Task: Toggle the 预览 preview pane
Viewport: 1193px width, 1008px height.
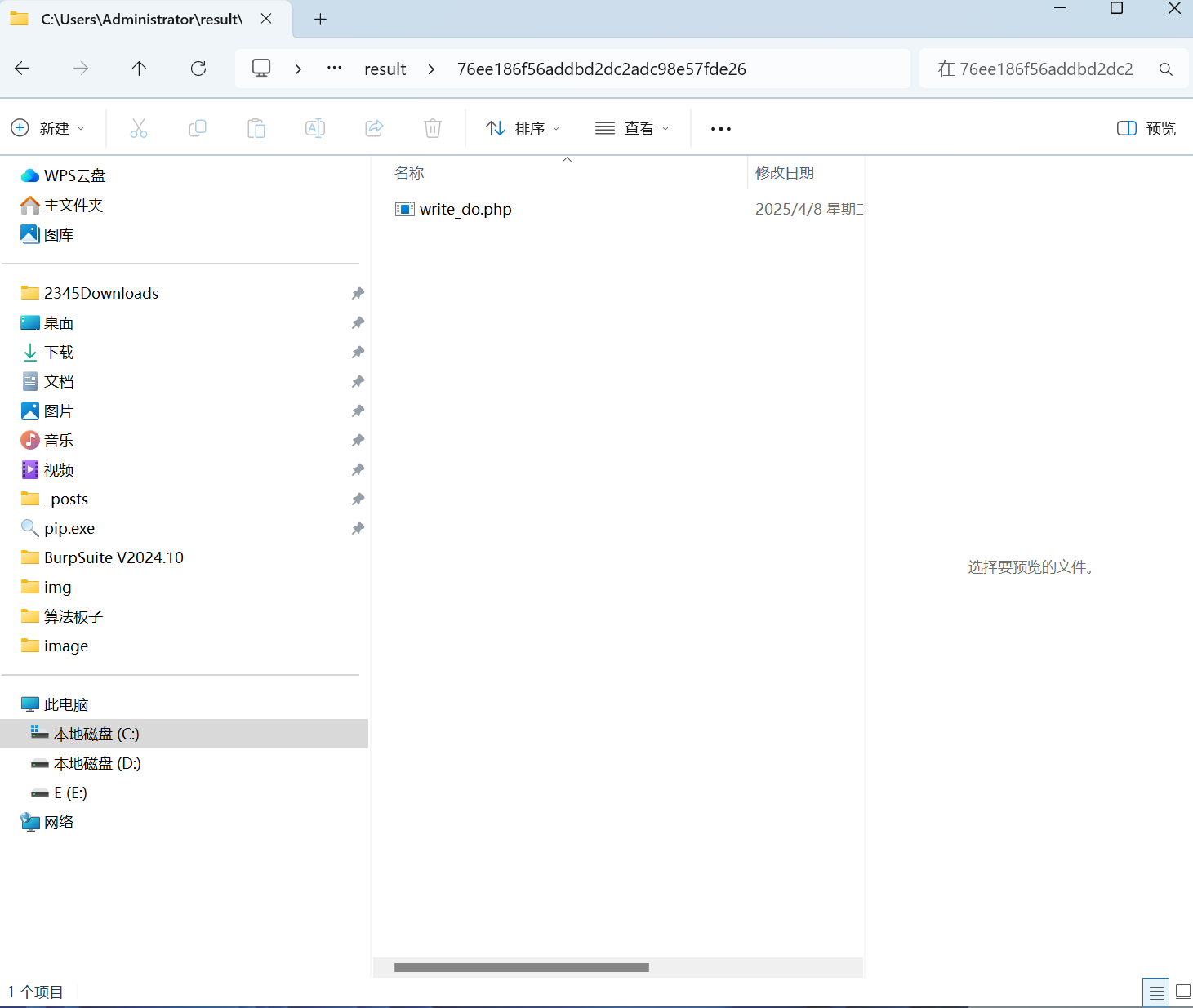Action: (x=1146, y=128)
